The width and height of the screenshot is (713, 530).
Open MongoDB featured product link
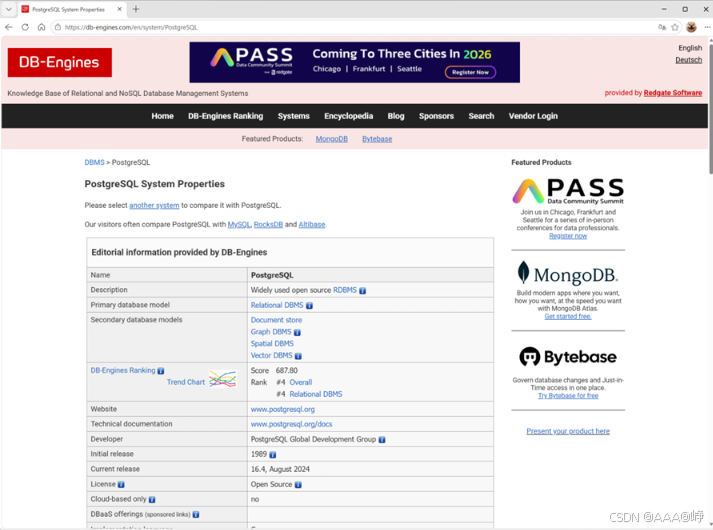pyautogui.click(x=331, y=139)
